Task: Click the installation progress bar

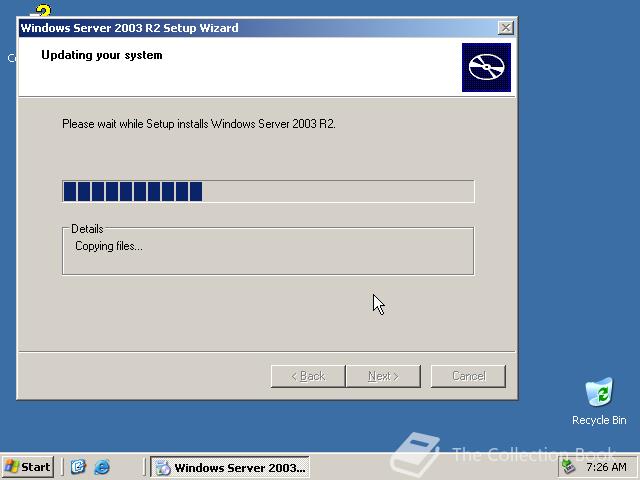Action: point(268,191)
